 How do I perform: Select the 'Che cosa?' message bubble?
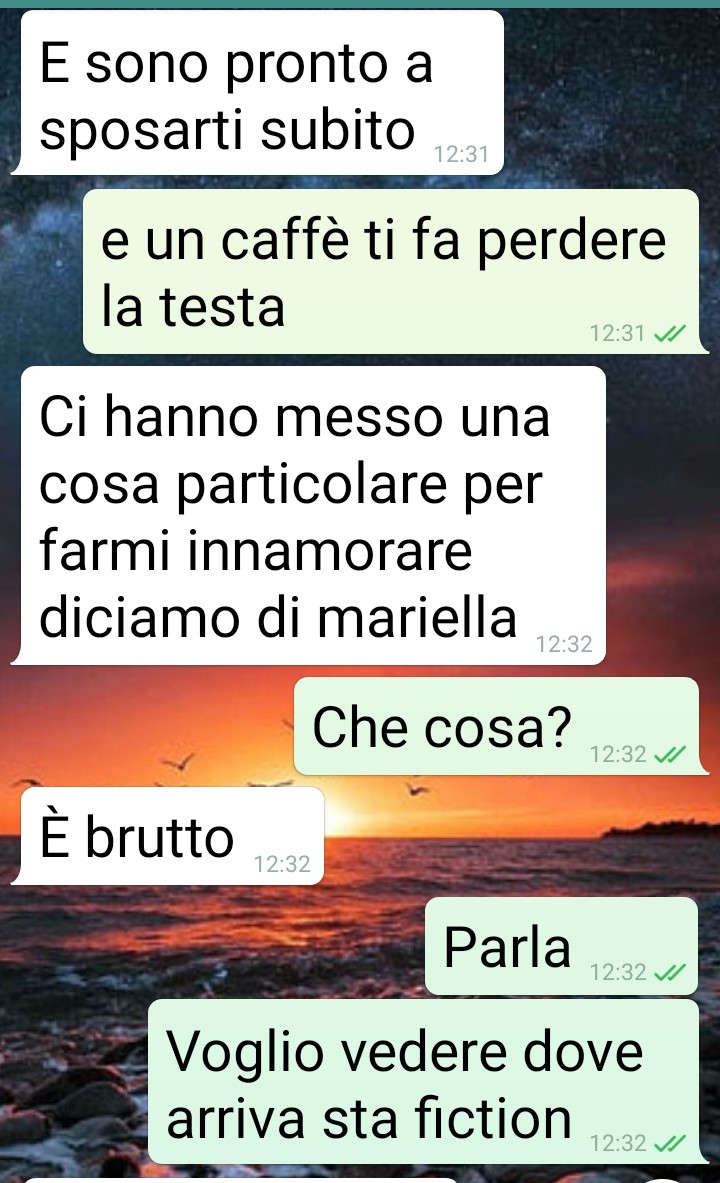[x=500, y=726]
